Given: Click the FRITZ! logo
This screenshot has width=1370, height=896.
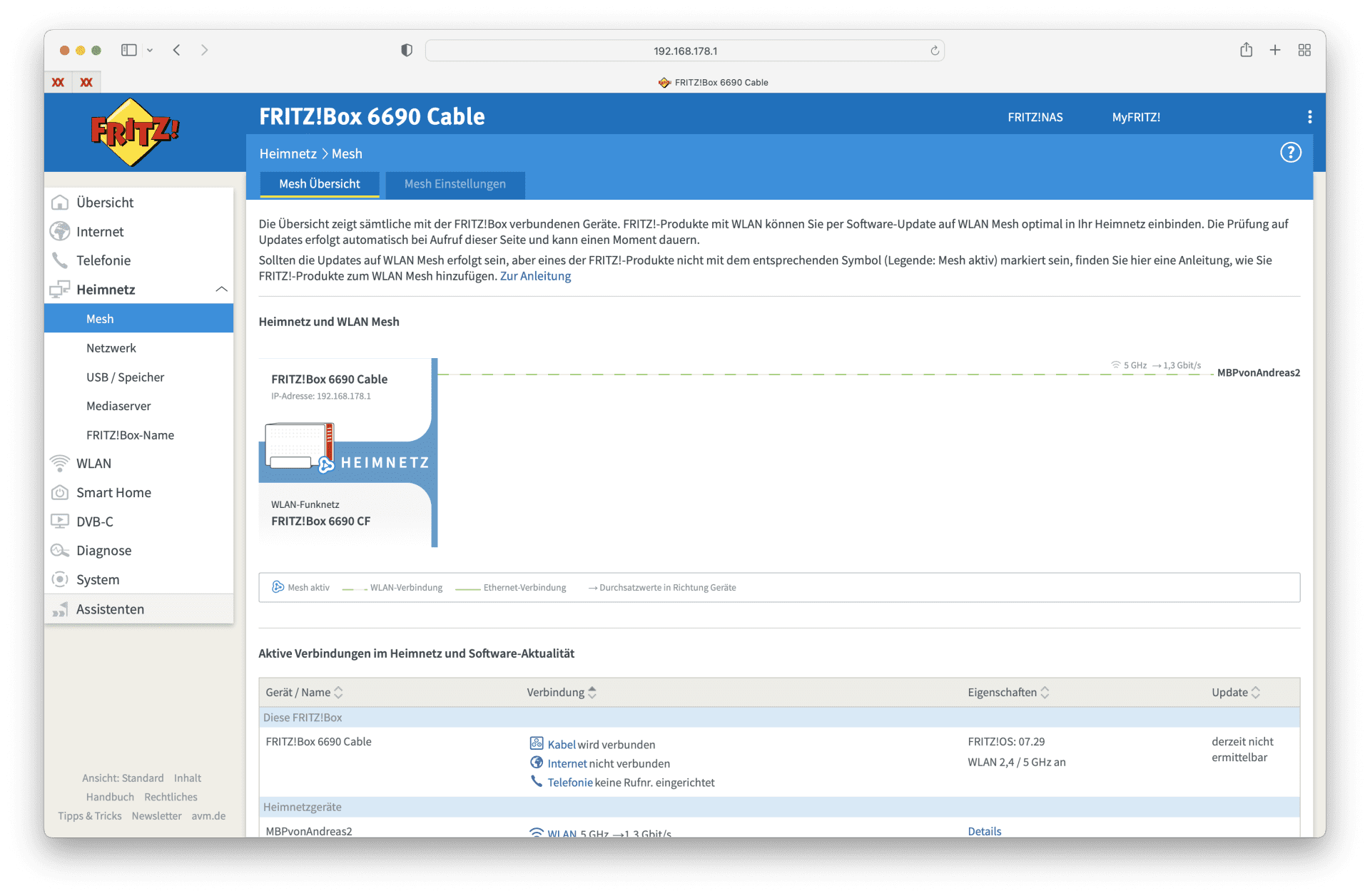Looking at the screenshot, I should [135, 132].
